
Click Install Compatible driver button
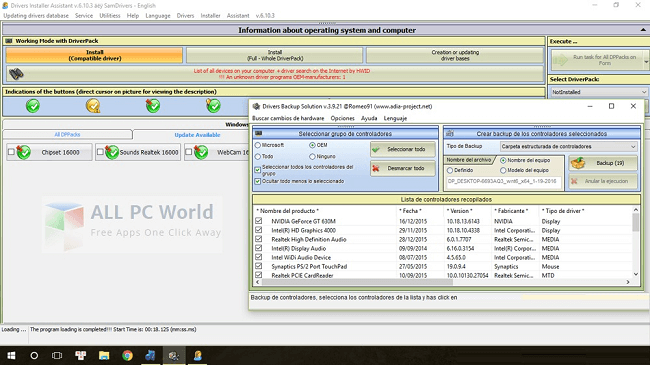(x=95, y=55)
